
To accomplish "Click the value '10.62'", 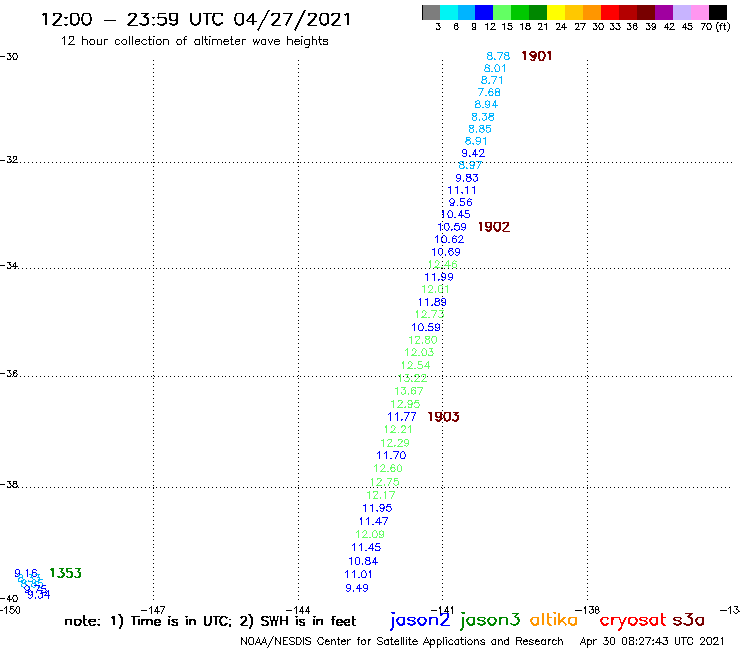I will coord(449,239).
